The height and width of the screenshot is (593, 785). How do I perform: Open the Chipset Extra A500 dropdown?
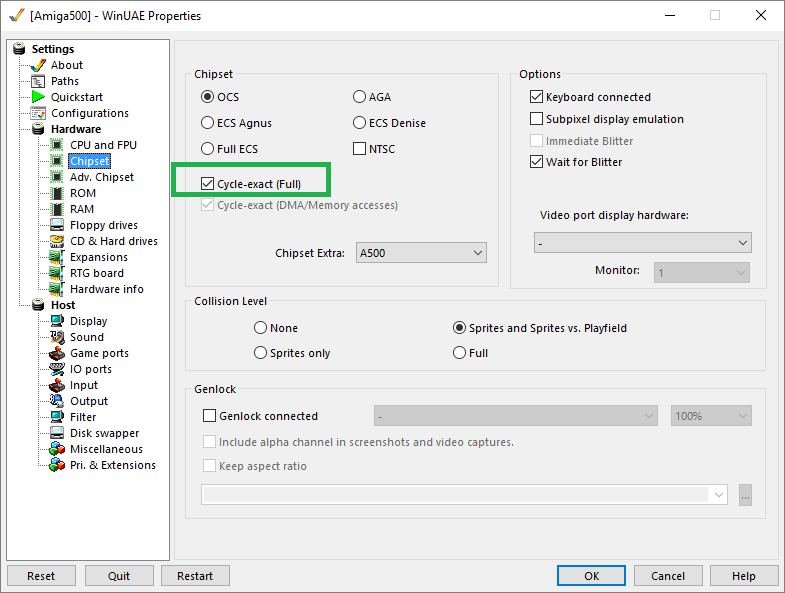[x=421, y=253]
